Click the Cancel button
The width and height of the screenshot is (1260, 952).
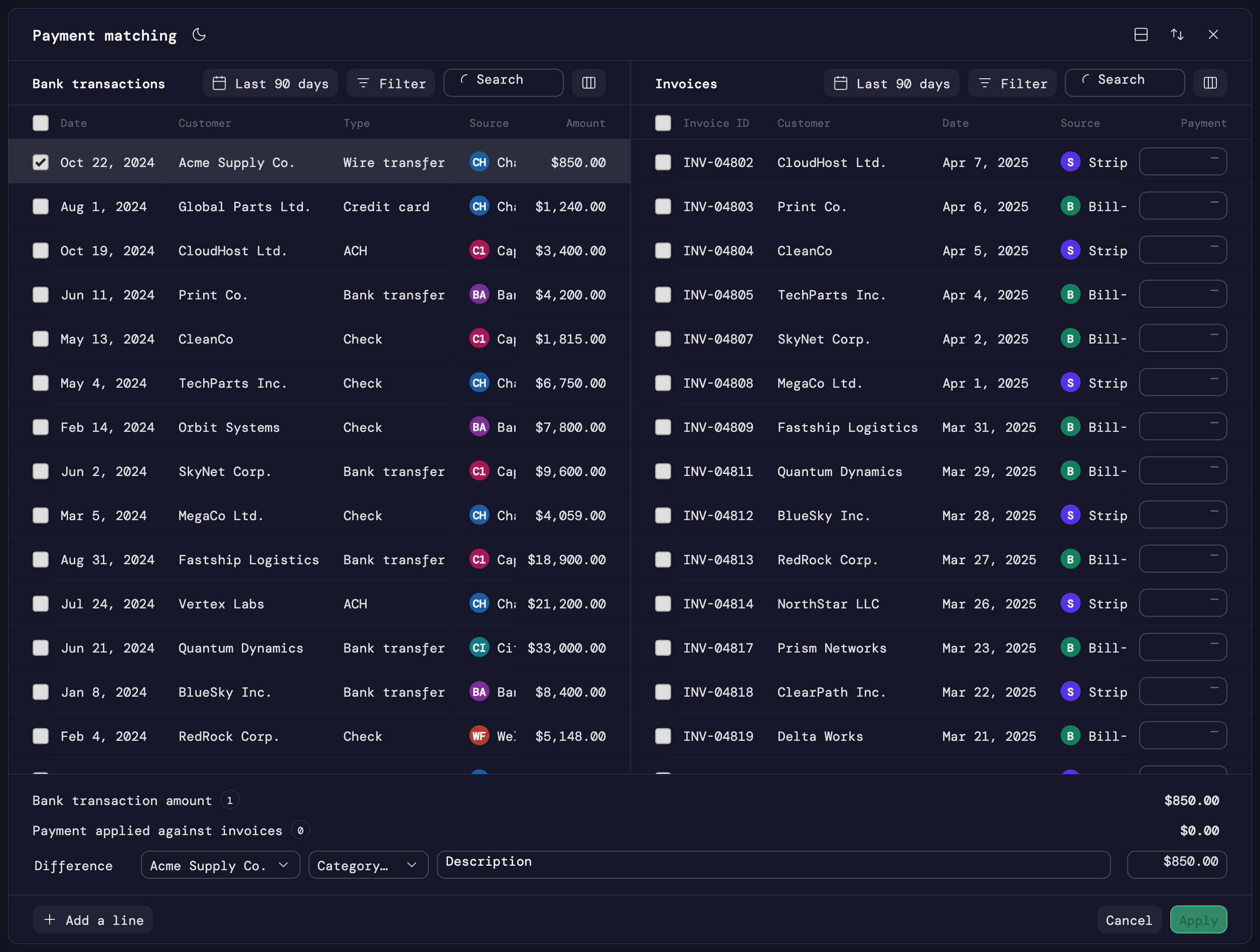(1129, 919)
